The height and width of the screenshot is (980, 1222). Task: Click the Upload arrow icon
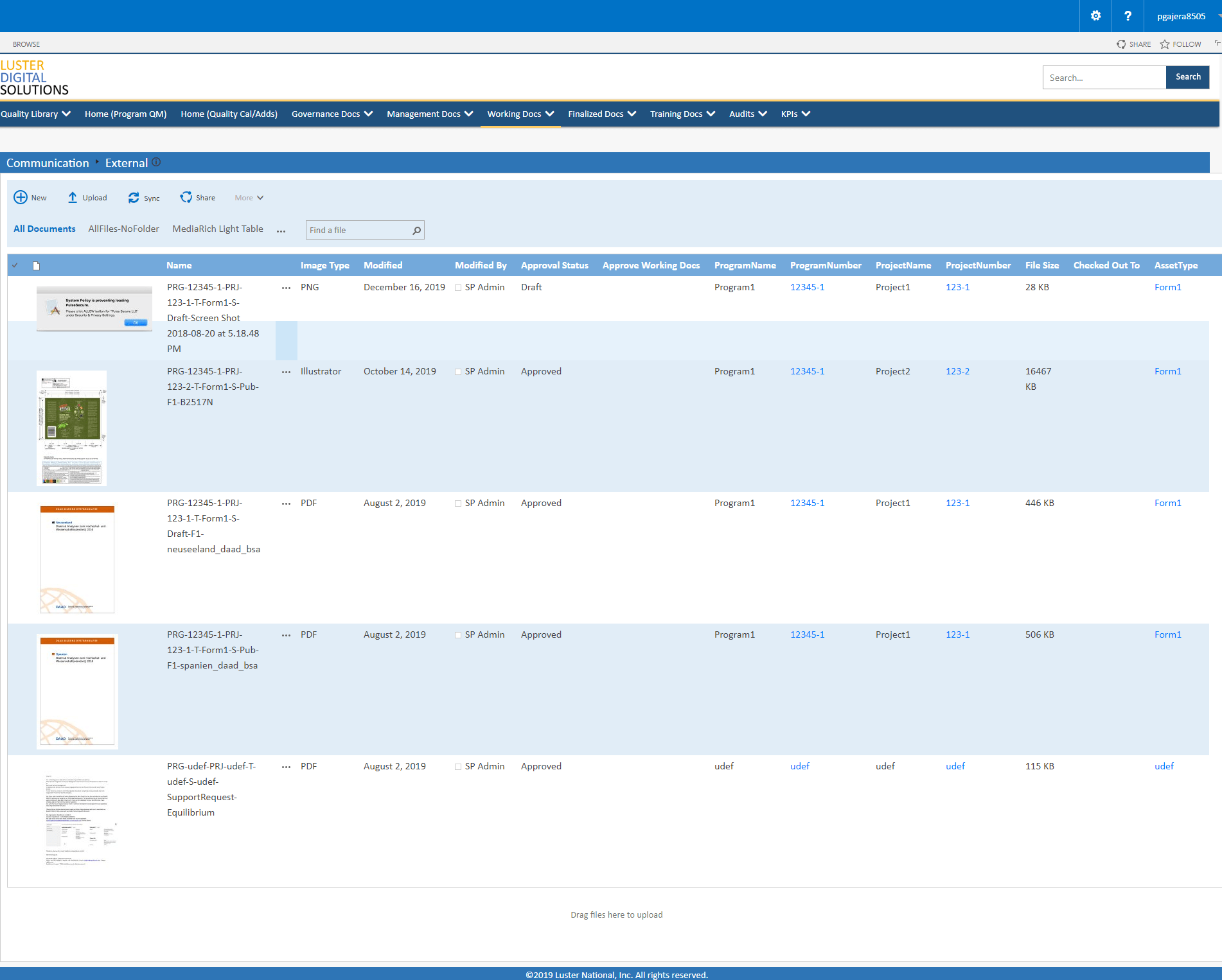pos(73,197)
